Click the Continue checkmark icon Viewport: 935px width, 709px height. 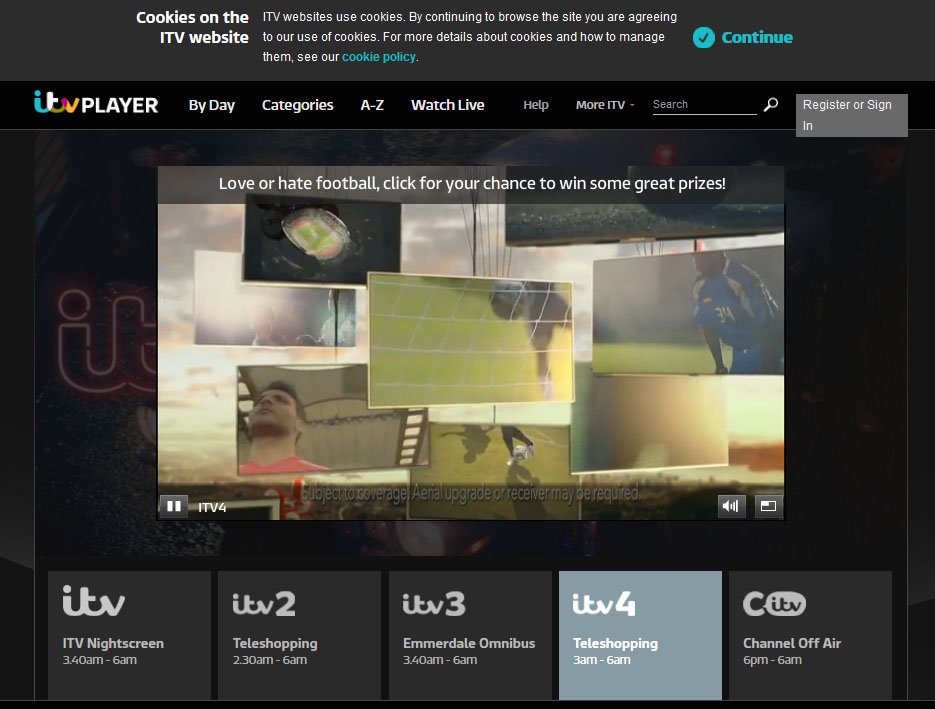click(704, 38)
